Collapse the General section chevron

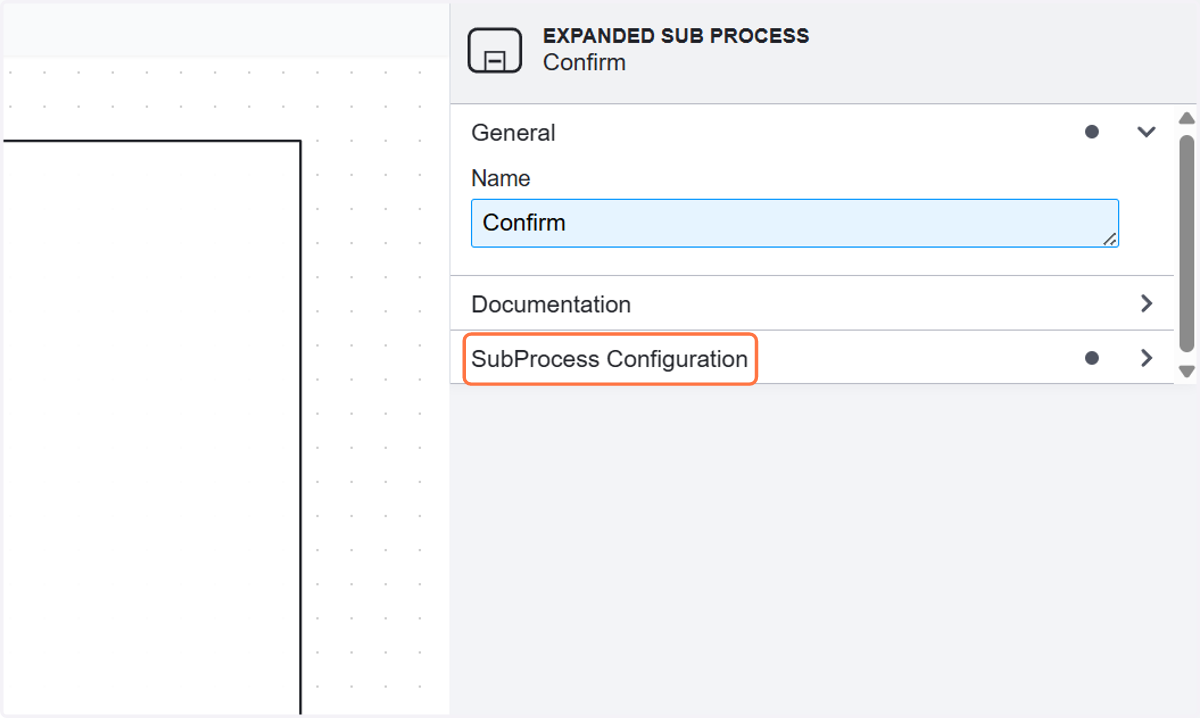1147,132
